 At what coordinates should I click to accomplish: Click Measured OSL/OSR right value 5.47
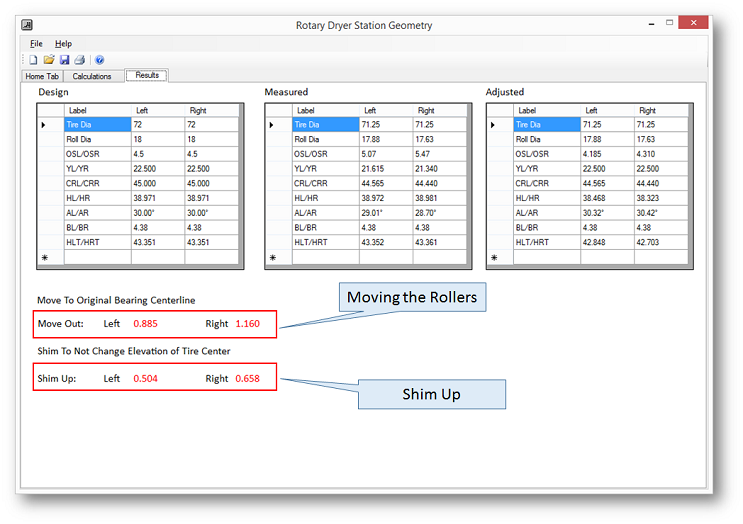point(439,154)
